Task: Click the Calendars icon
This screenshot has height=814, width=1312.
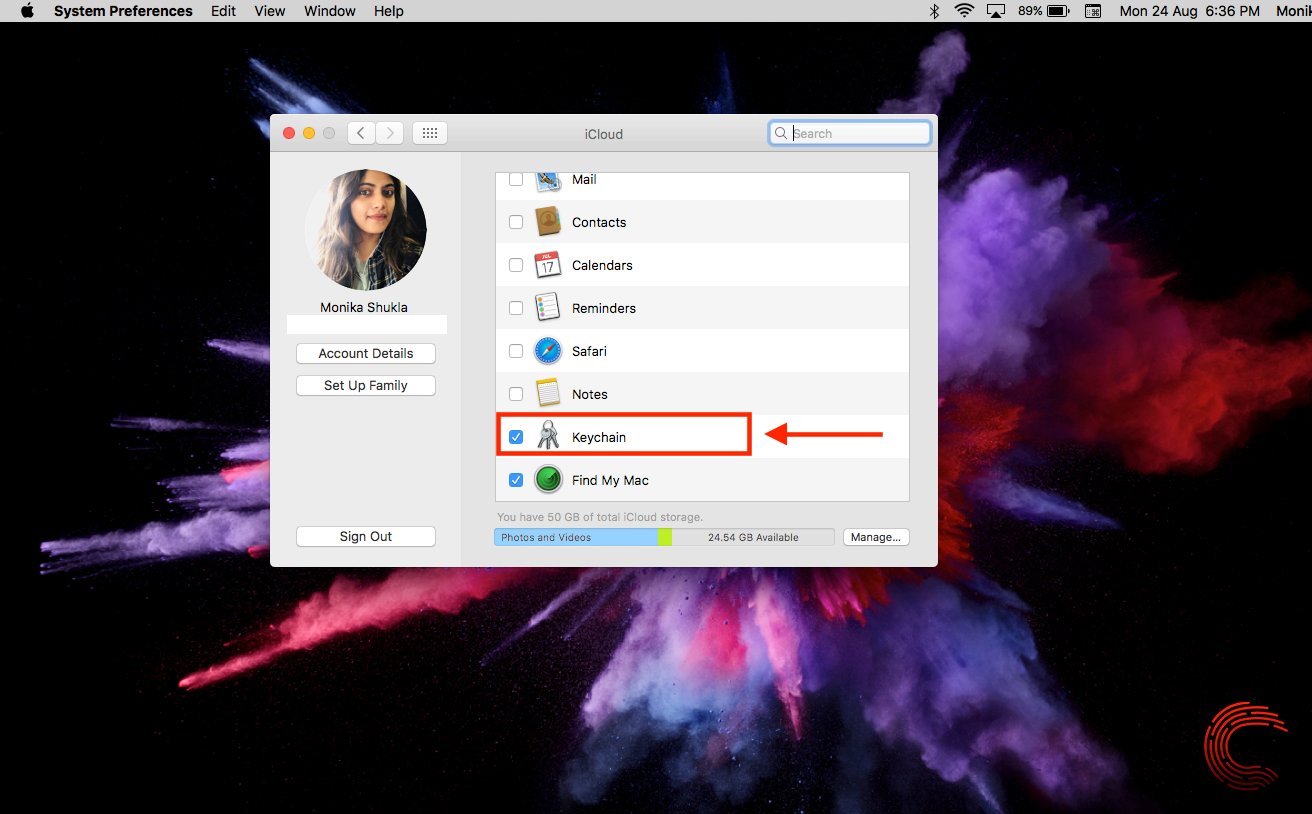Action: (x=547, y=265)
